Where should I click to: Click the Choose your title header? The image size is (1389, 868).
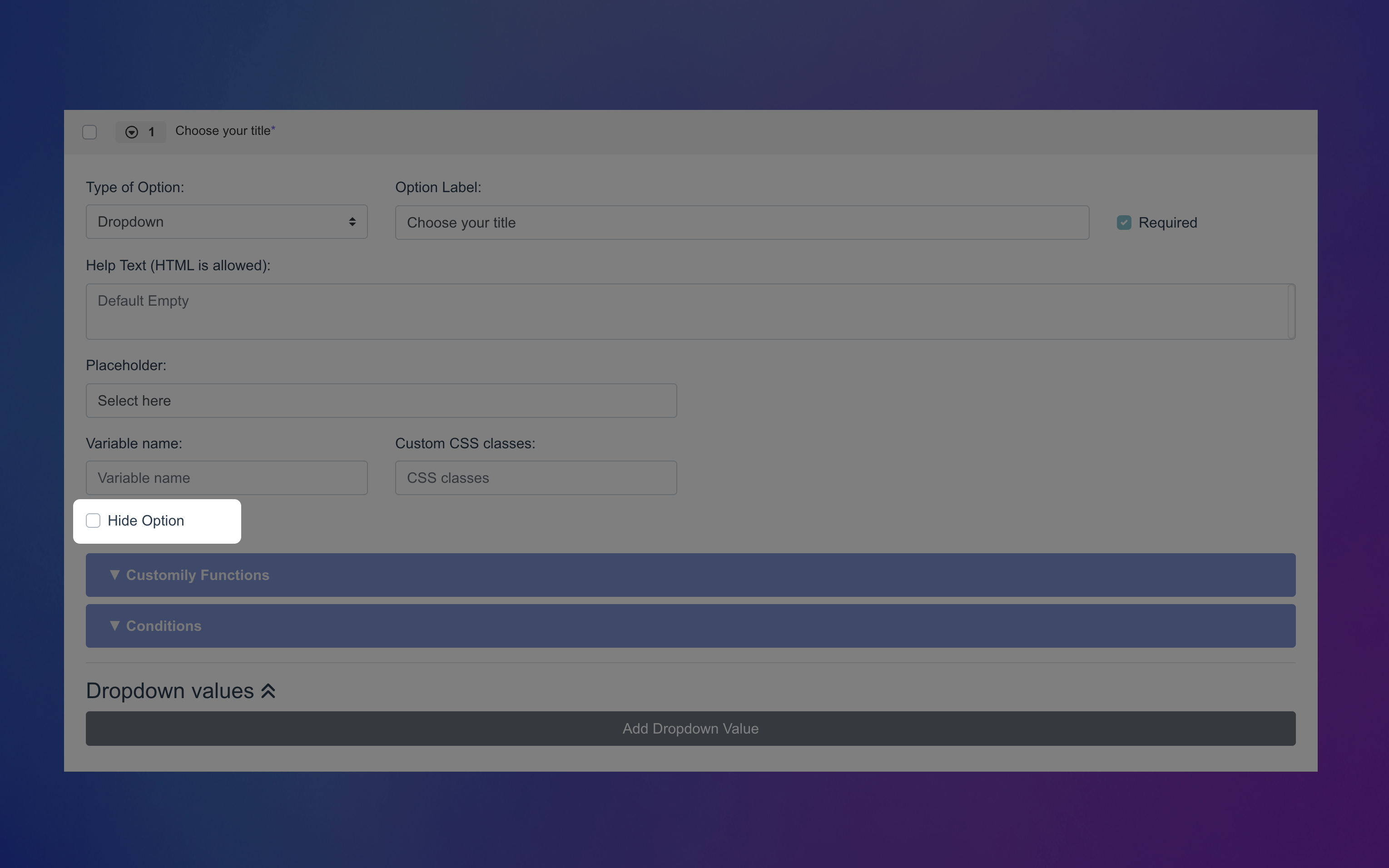tap(223, 131)
